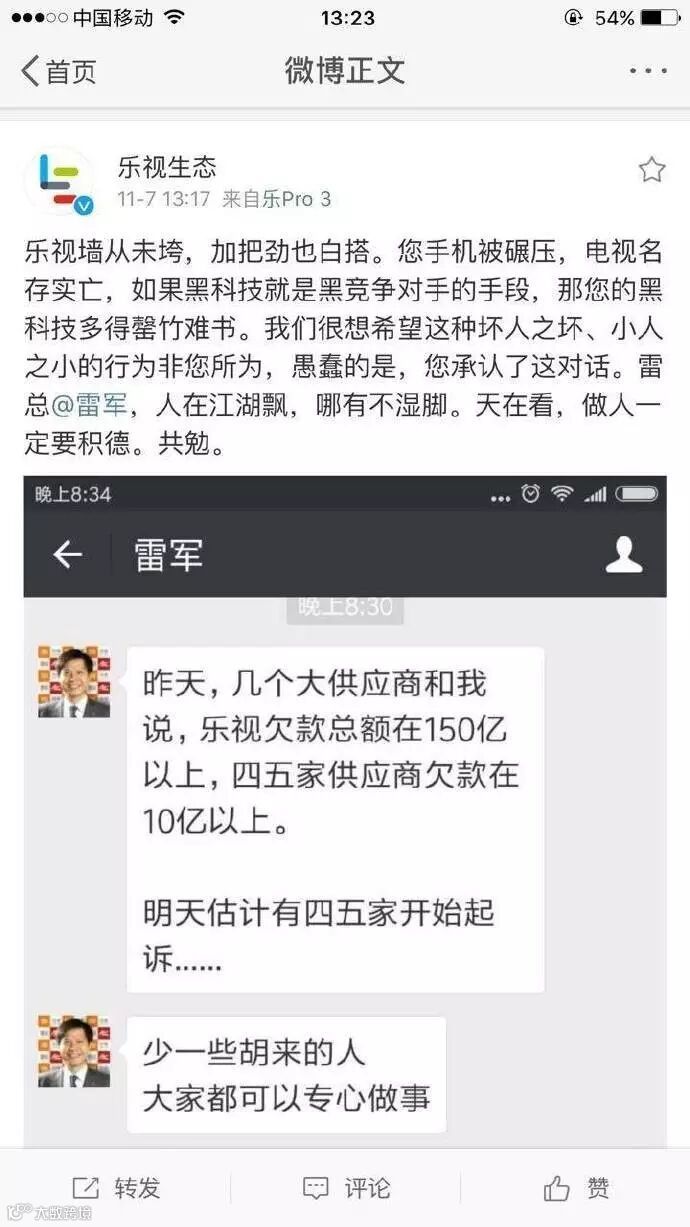Tap 雷军 avatar beside second chat message

[74, 1052]
